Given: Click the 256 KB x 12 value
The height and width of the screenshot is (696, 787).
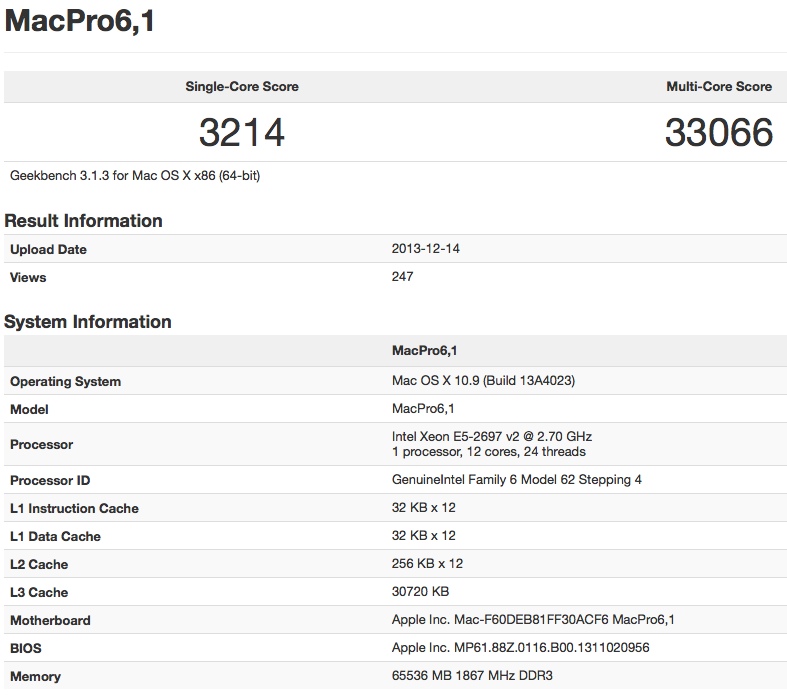Looking at the screenshot, I should (x=427, y=564).
